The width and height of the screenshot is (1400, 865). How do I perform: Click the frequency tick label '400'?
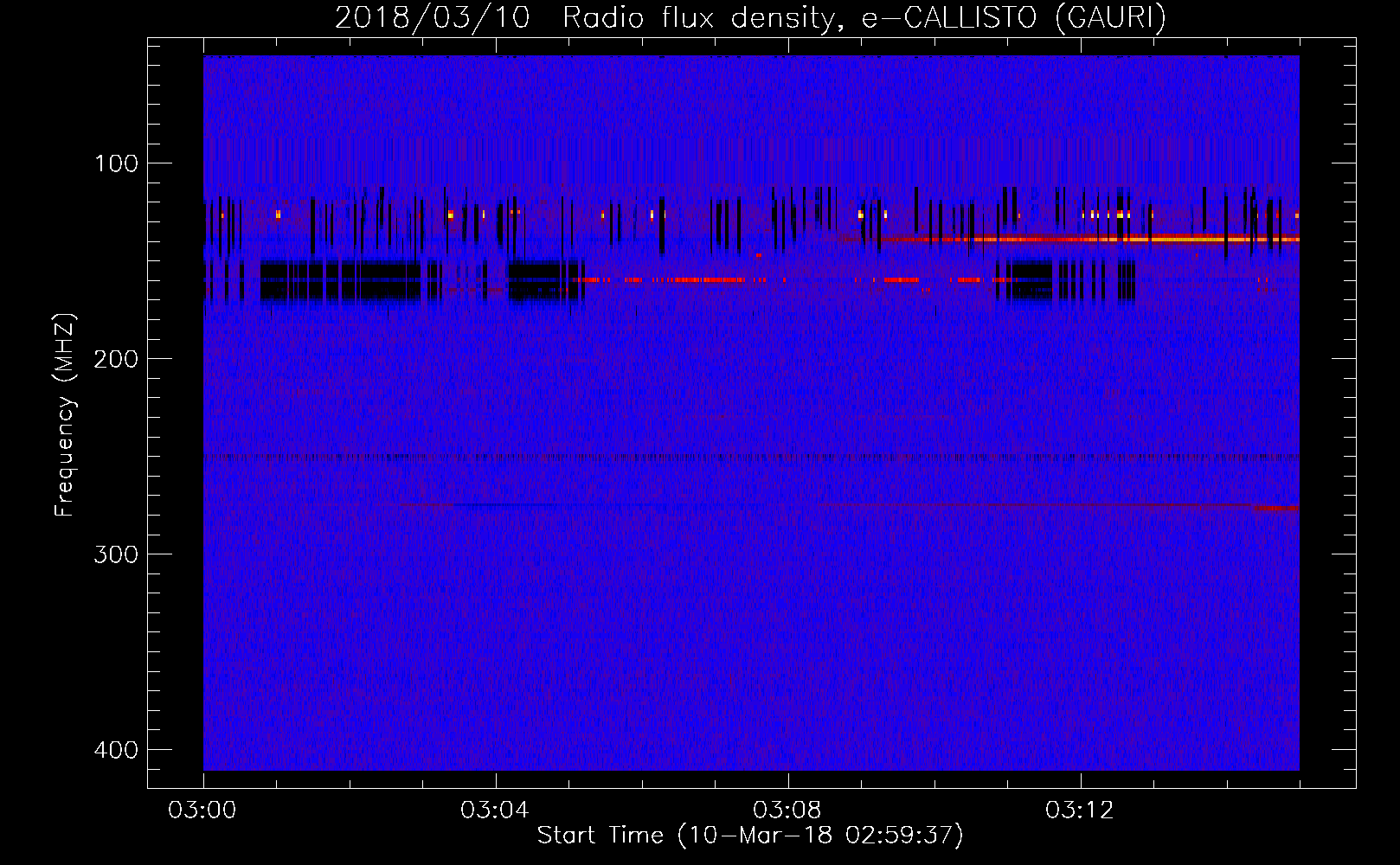point(116,750)
